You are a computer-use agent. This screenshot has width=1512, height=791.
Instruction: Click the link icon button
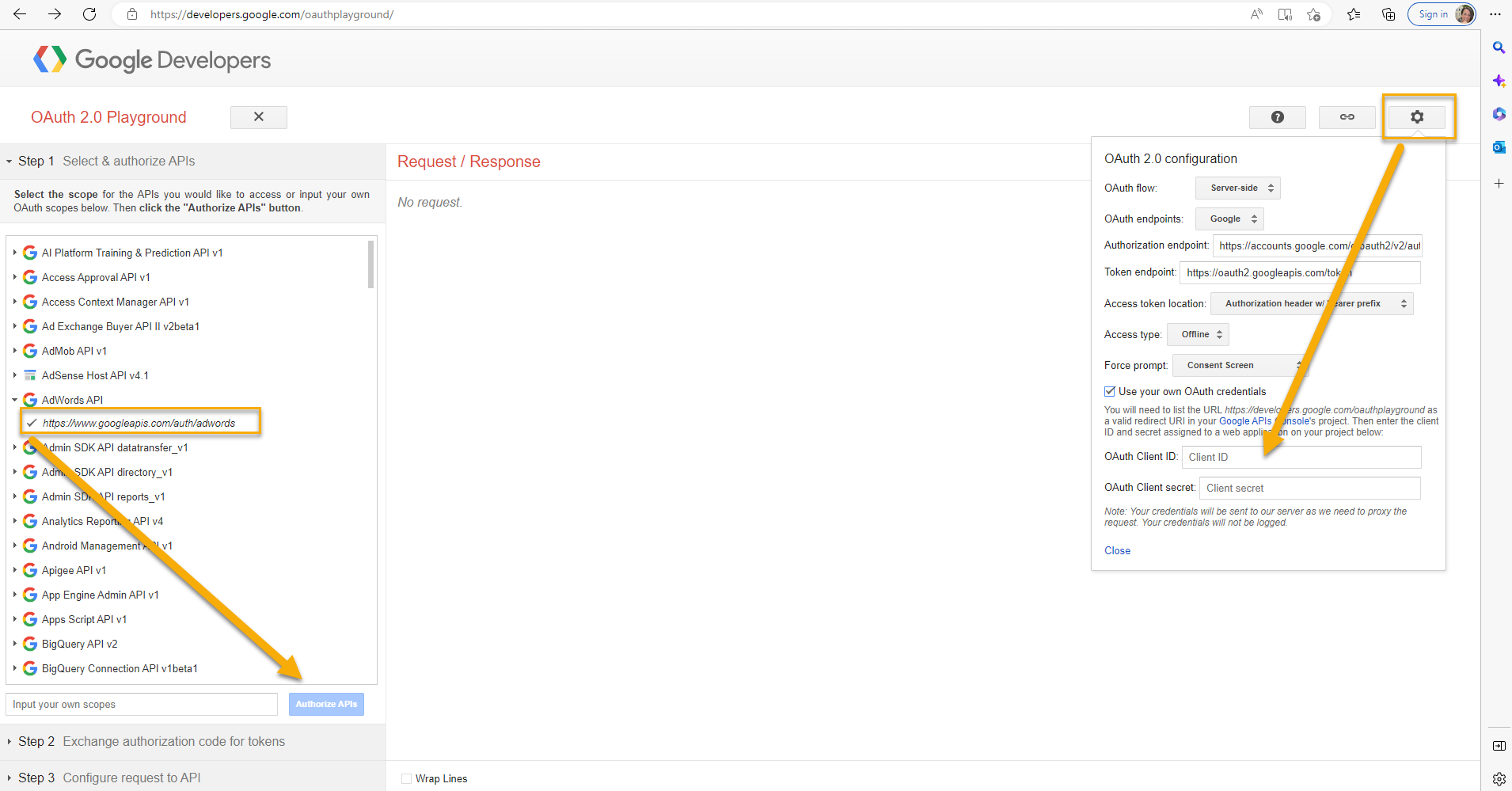click(1347, 117)
